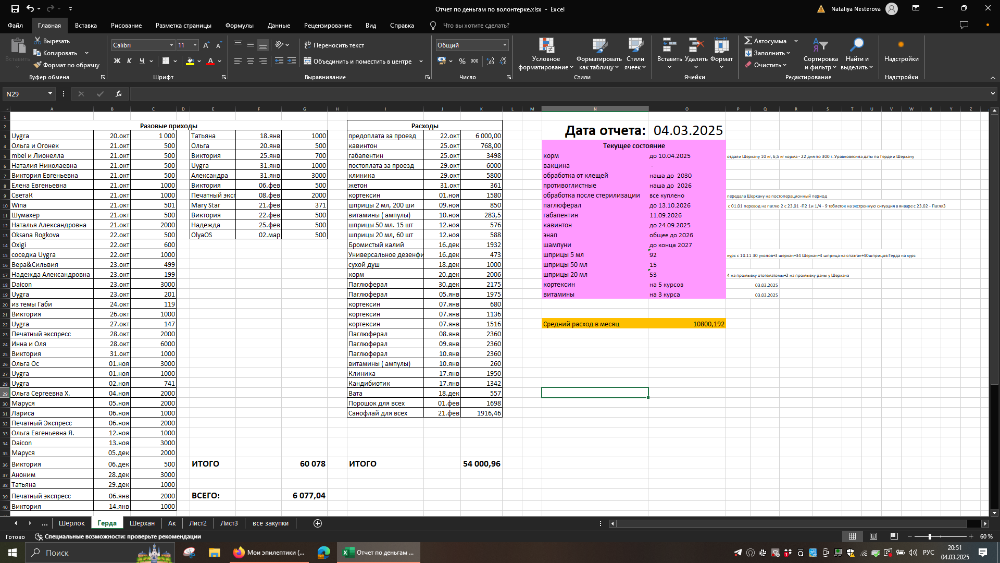This screenshot has height=563, width=1000.
Task: Open Firefox from the Windows taskbar
Action: coord(238,551)
